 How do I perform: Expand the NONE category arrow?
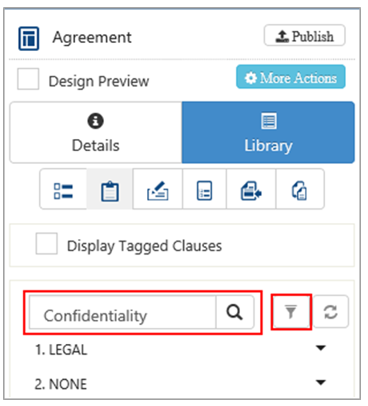(321, 382)
